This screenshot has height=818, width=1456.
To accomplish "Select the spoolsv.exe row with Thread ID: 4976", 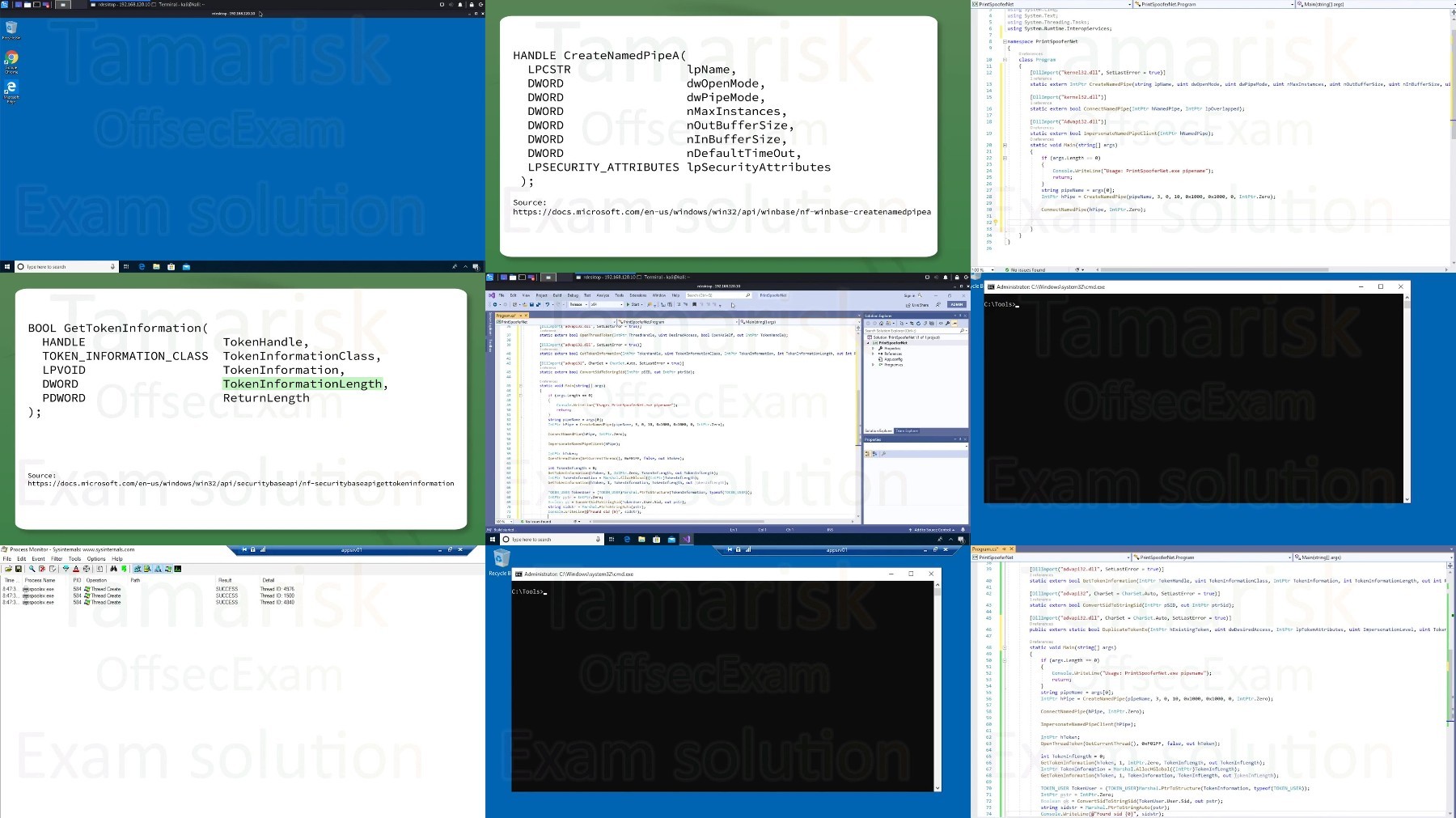I will click(150, 589).
